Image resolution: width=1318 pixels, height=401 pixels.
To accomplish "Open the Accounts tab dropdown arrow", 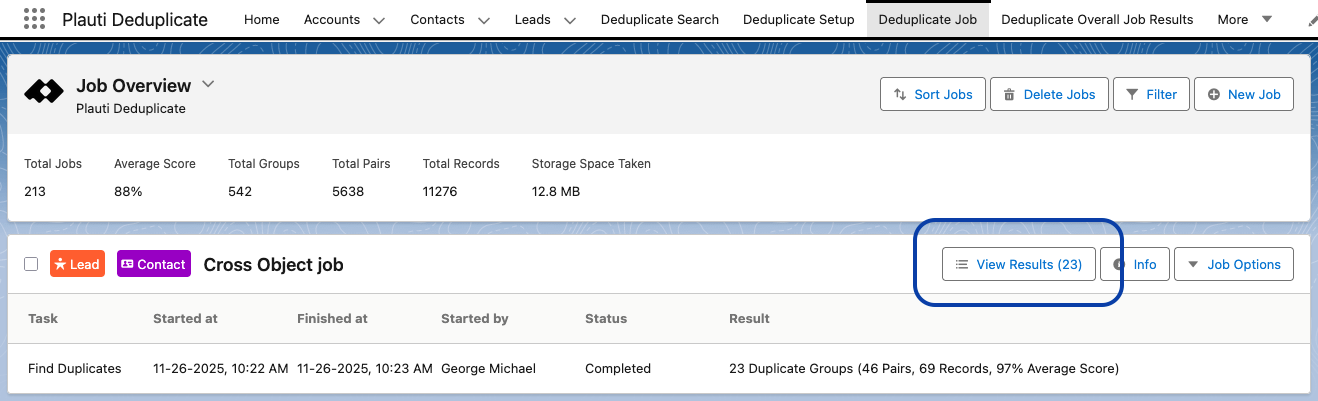I will click(378, 20).
